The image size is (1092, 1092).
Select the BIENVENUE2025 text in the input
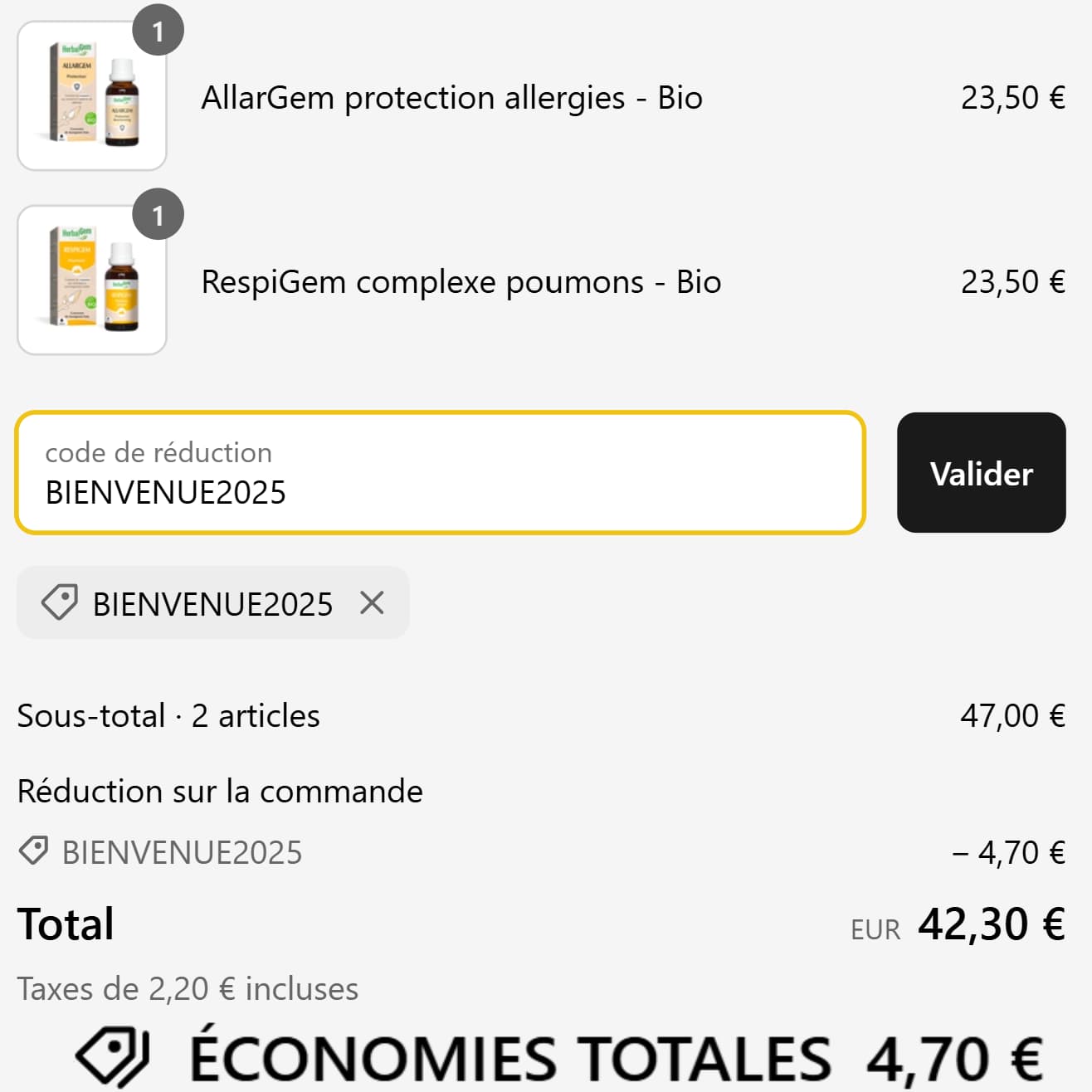[x=165, y=492]
